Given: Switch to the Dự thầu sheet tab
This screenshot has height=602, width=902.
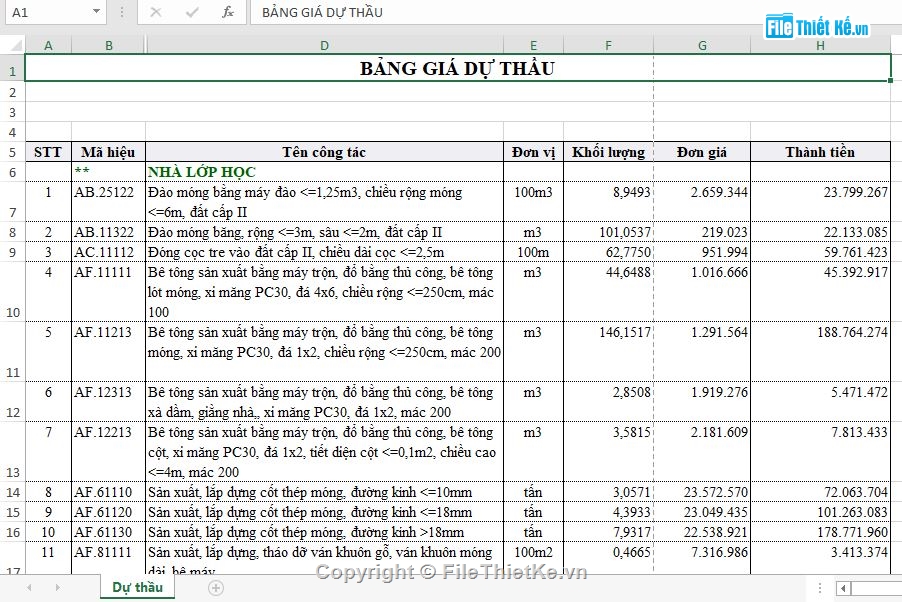Looking at the screenshot, I should [x=137, y=587].
